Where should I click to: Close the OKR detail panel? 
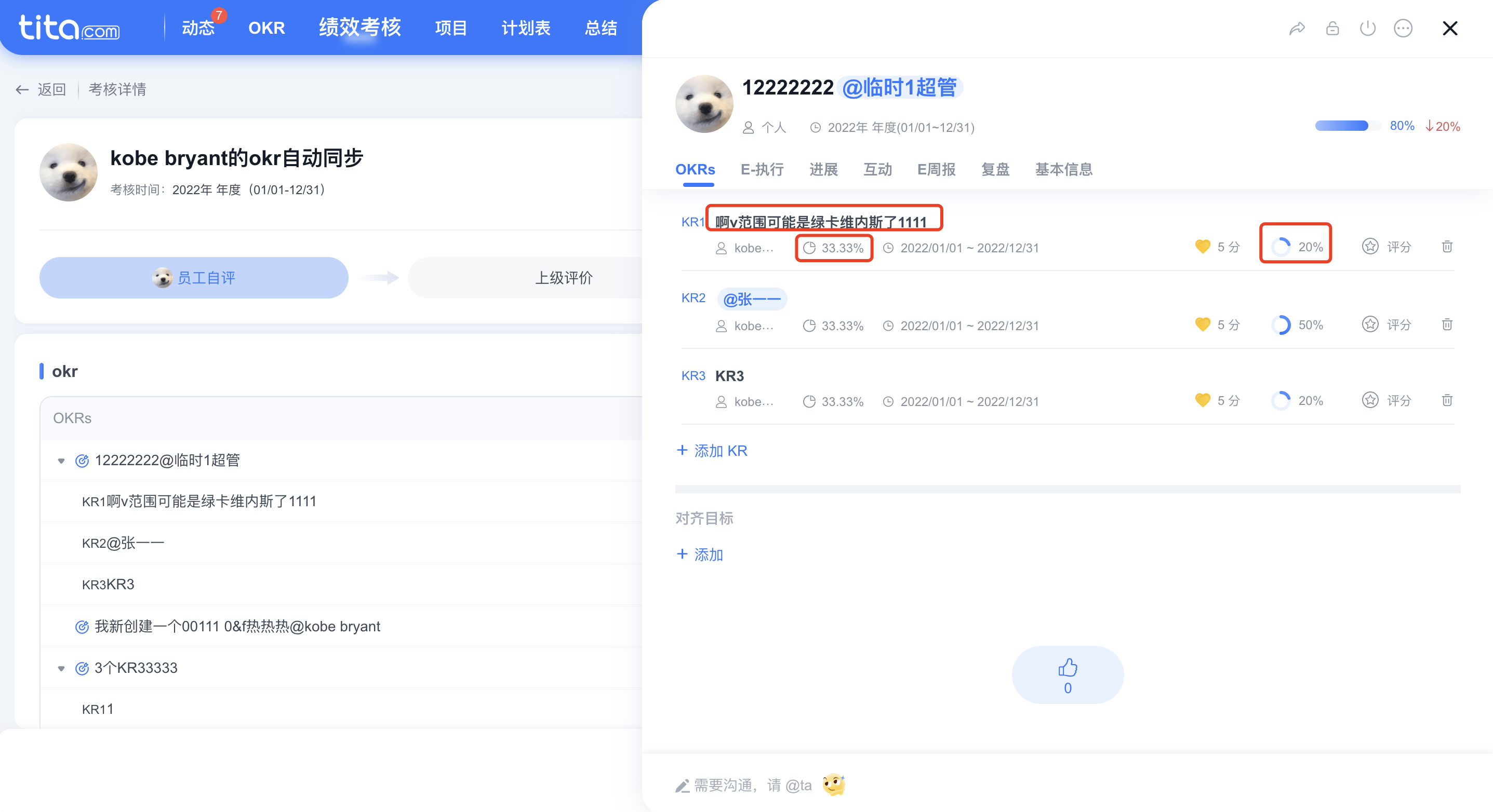1449,29
